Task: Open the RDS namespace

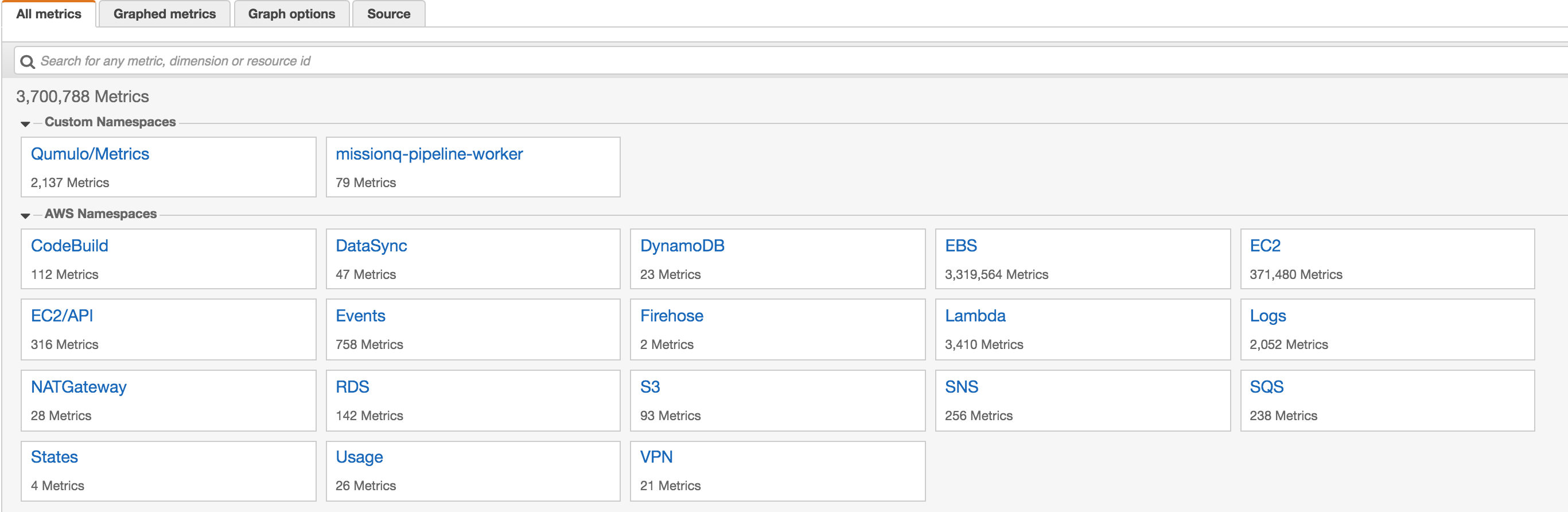Action: tap(352, 387)
